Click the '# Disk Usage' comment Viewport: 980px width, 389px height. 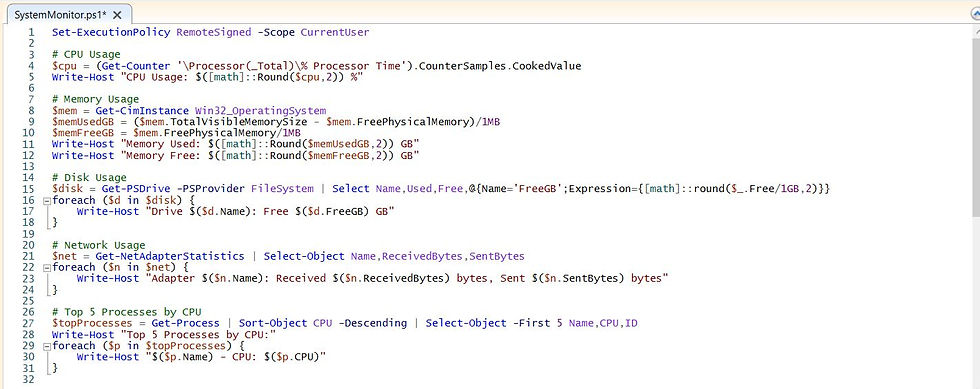89,178
